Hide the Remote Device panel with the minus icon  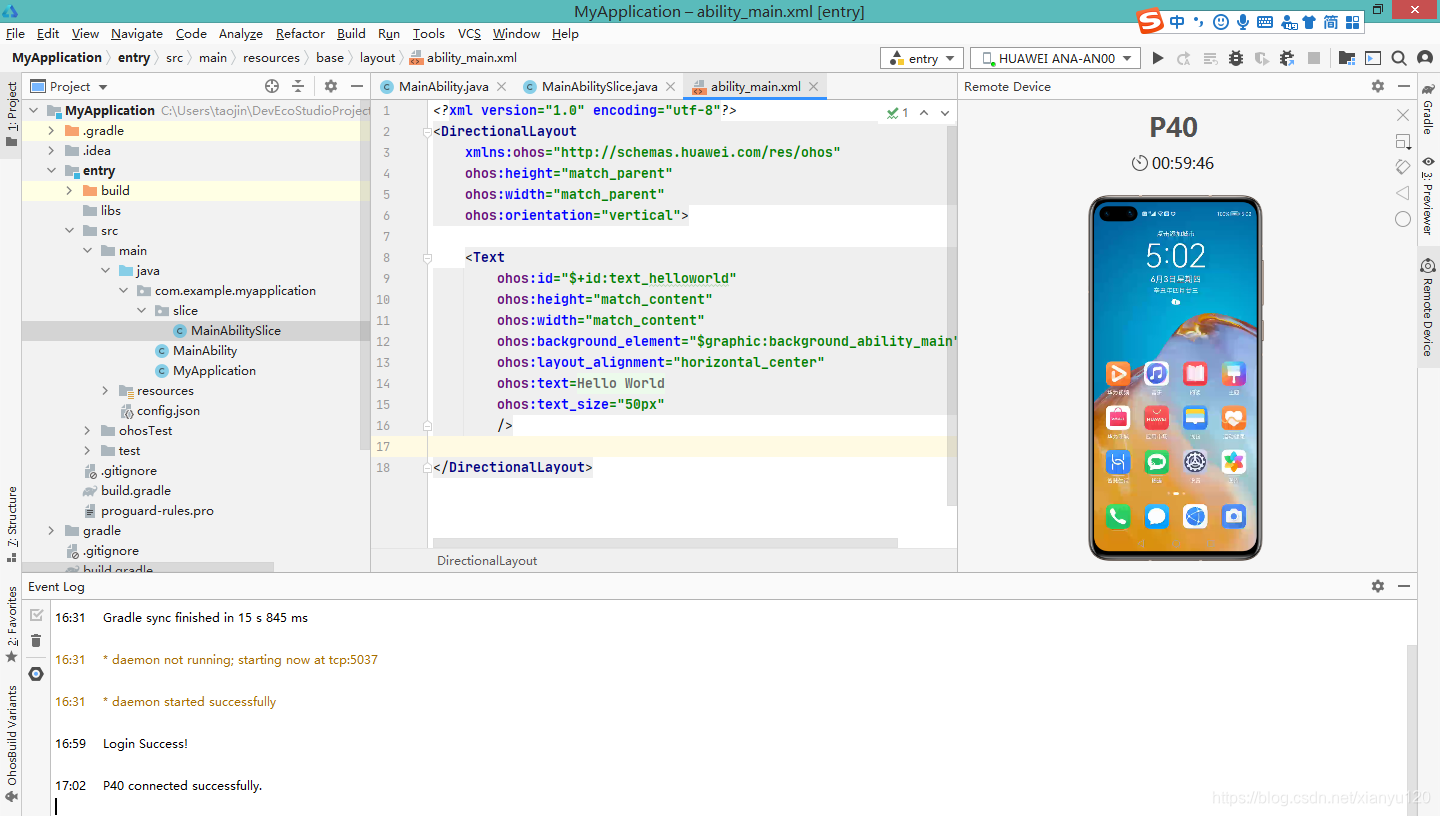[1404, 86]
